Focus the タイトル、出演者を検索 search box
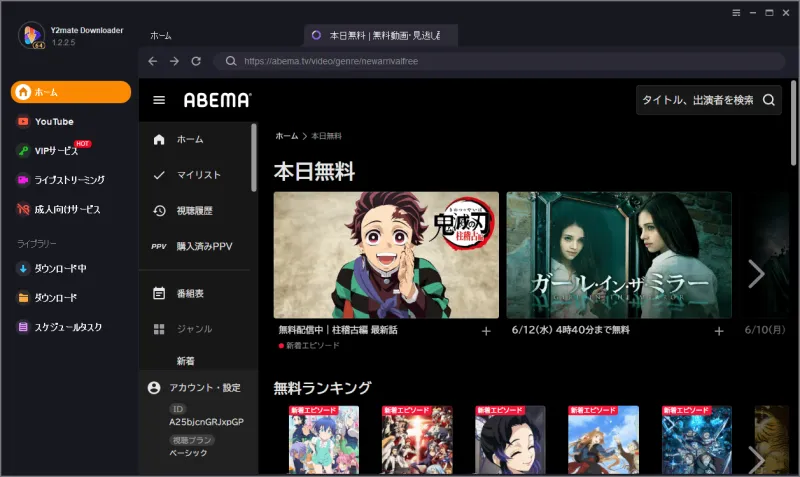This screenshot has height=477, width=800. tap(709, 100)
